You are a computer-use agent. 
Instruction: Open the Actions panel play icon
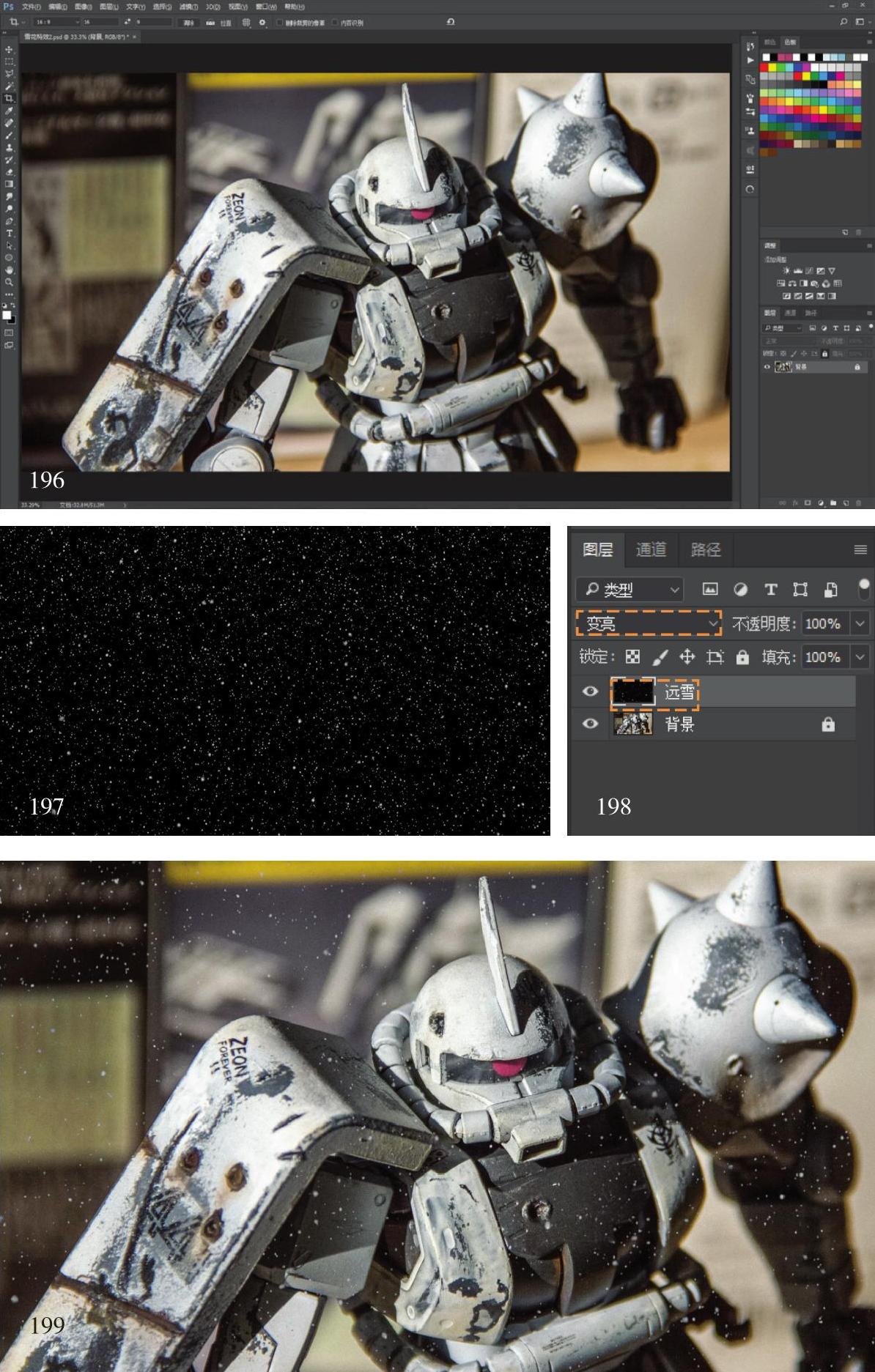pos(750,60)
